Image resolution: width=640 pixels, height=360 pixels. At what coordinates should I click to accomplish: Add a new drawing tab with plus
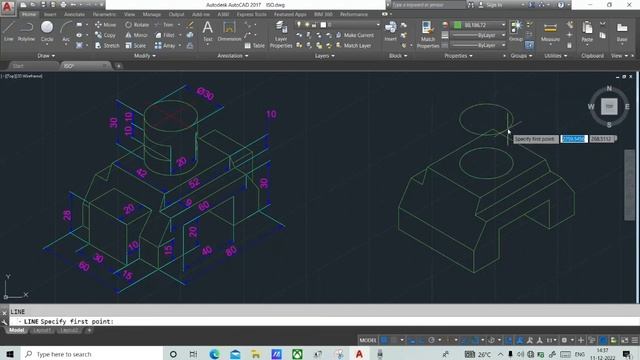tap(118, 66)
